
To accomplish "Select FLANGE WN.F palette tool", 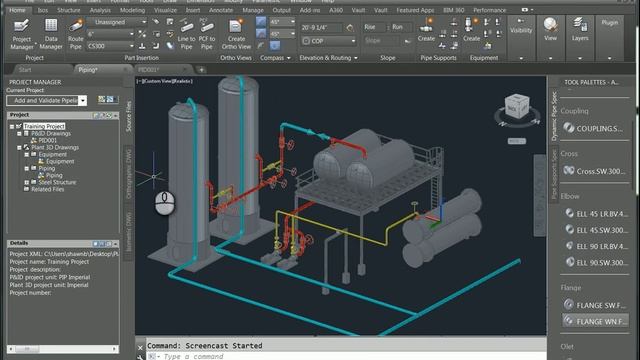I will (596, 321).
